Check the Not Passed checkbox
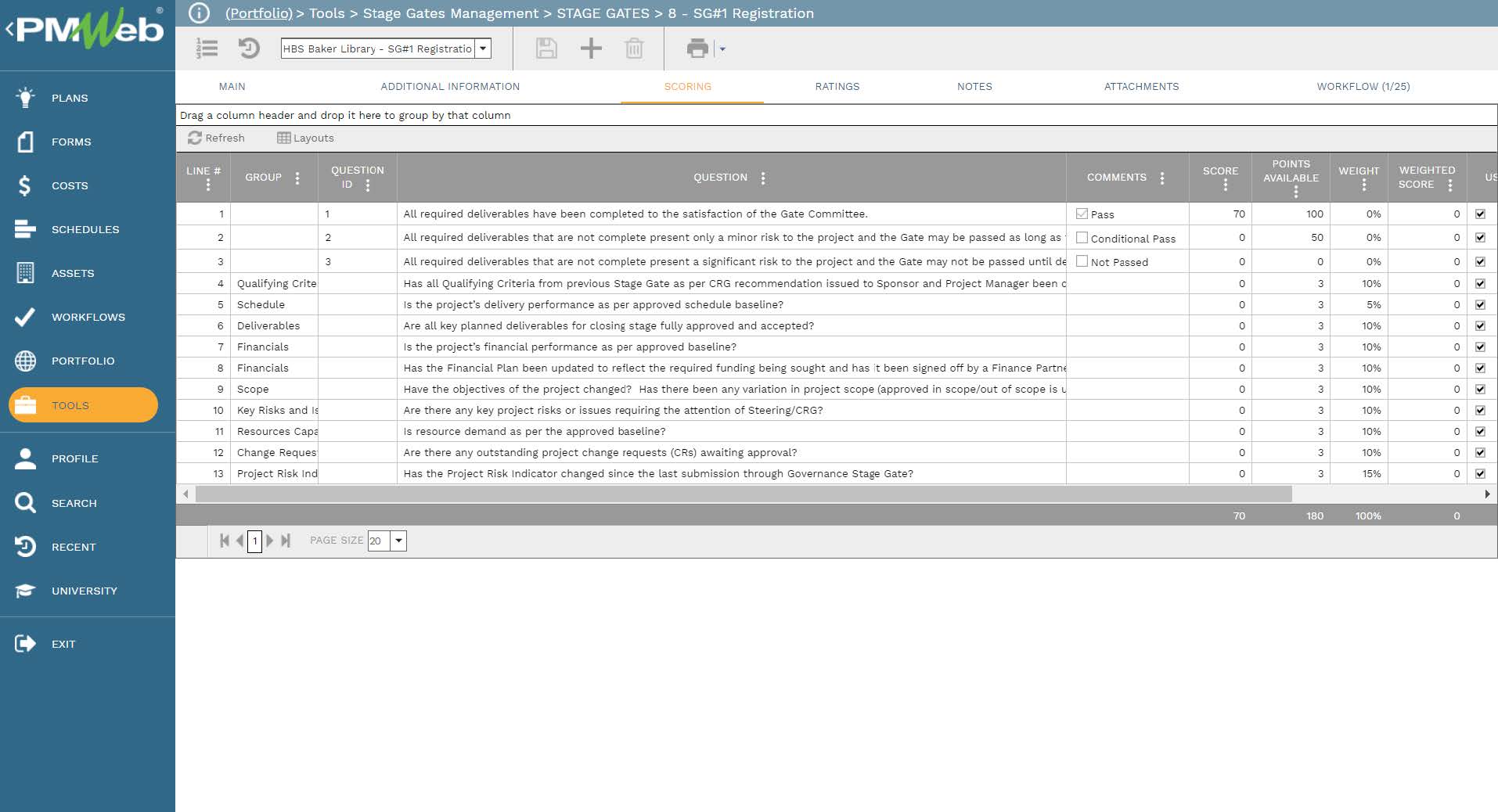Screen dimensions: 1498x812 pyautogui.click(x=1082, y=261)
